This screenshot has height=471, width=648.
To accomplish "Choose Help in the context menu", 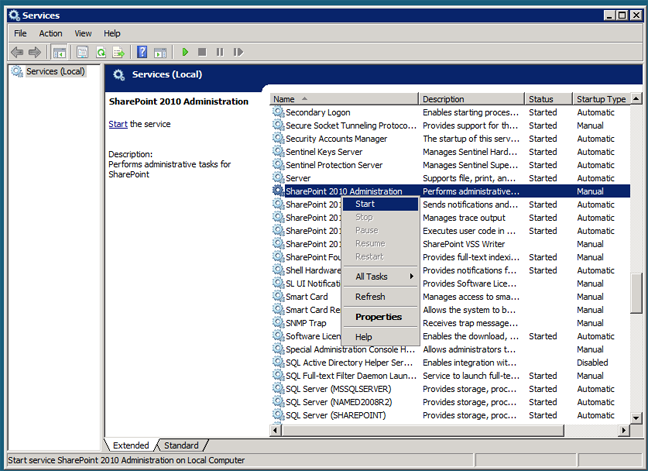I will (x=381, y=337).
